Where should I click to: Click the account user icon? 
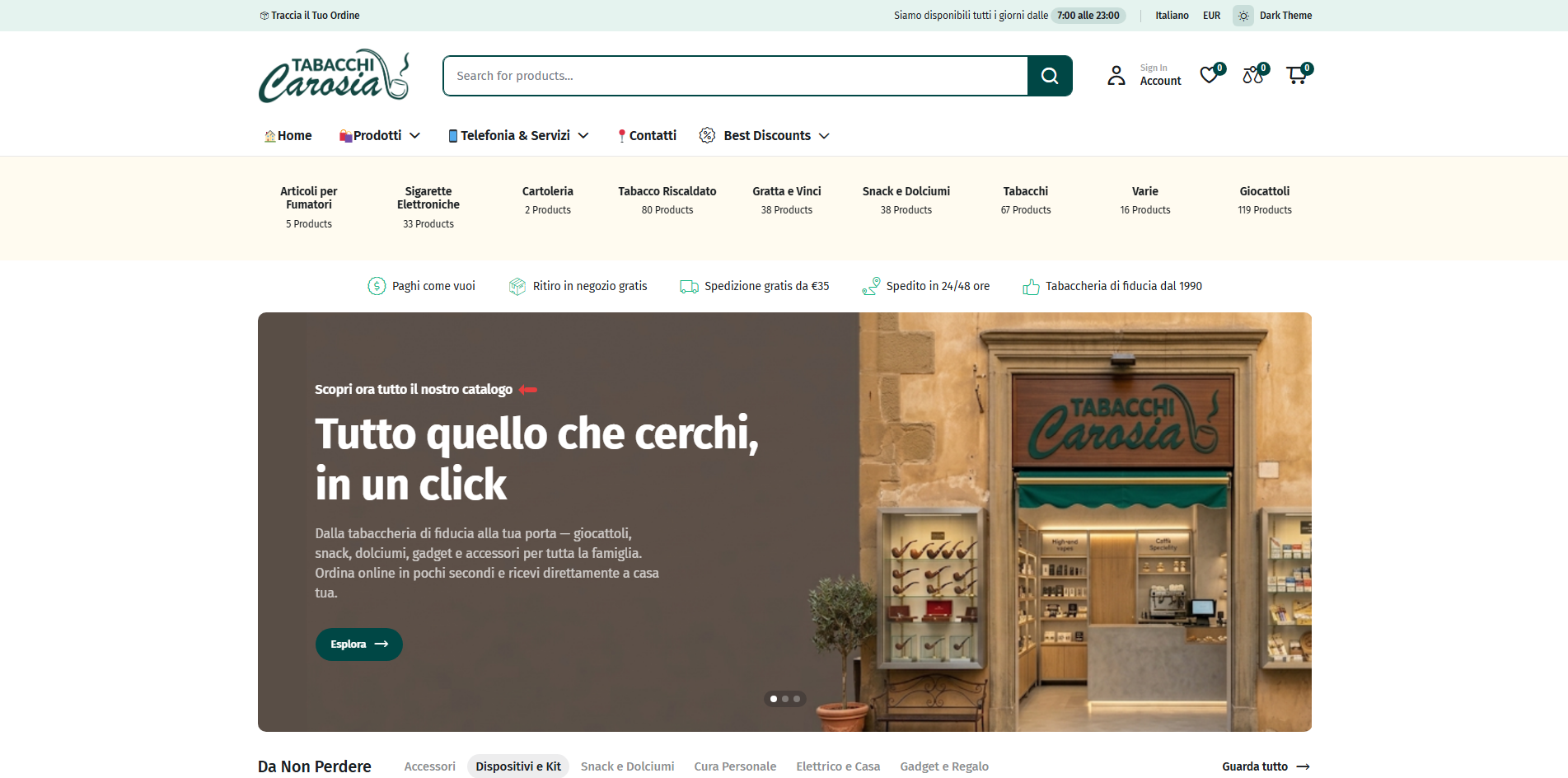[1116, 76]
